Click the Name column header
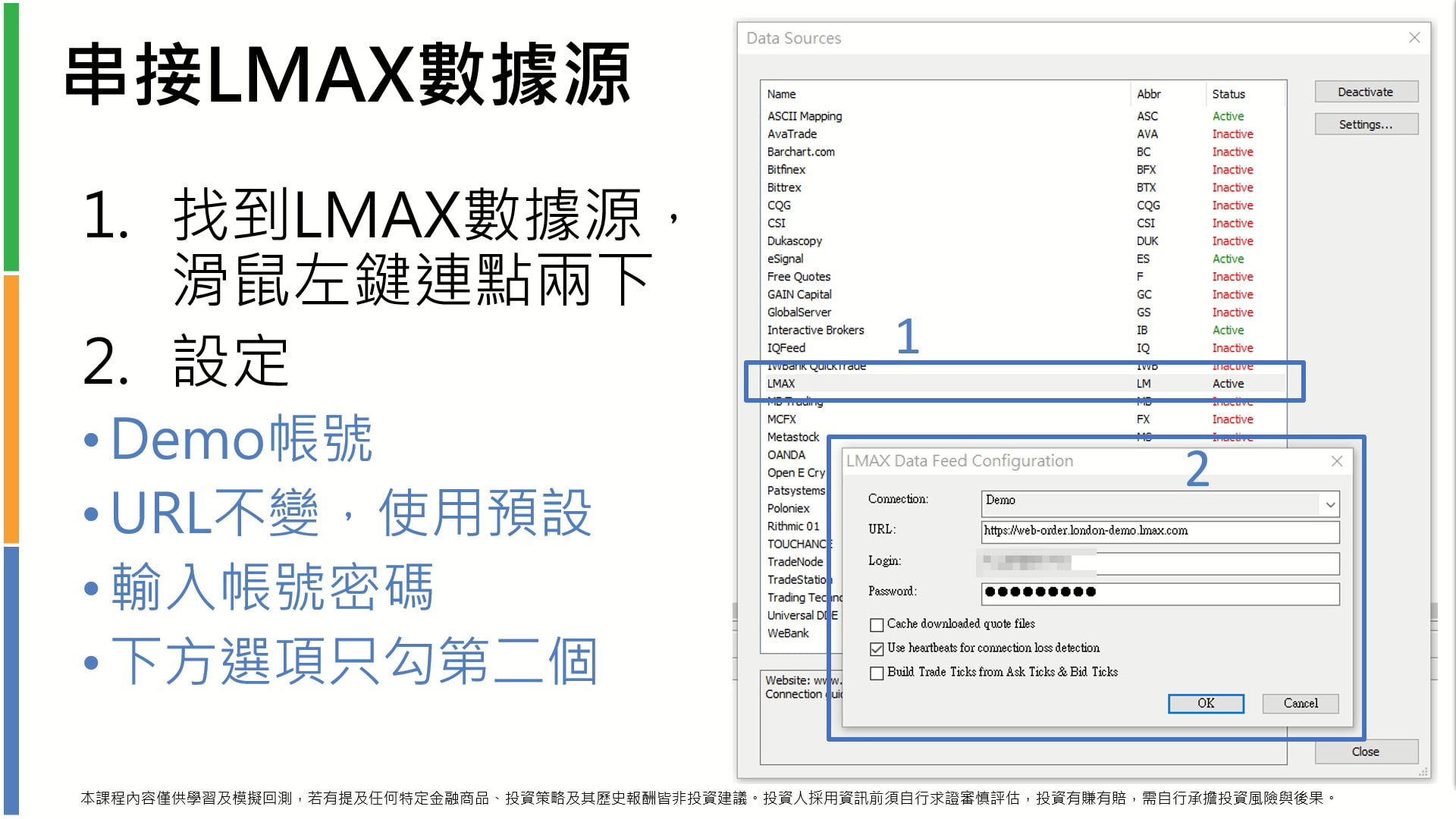Screen dimensions: 1456x819 point(781,94)
